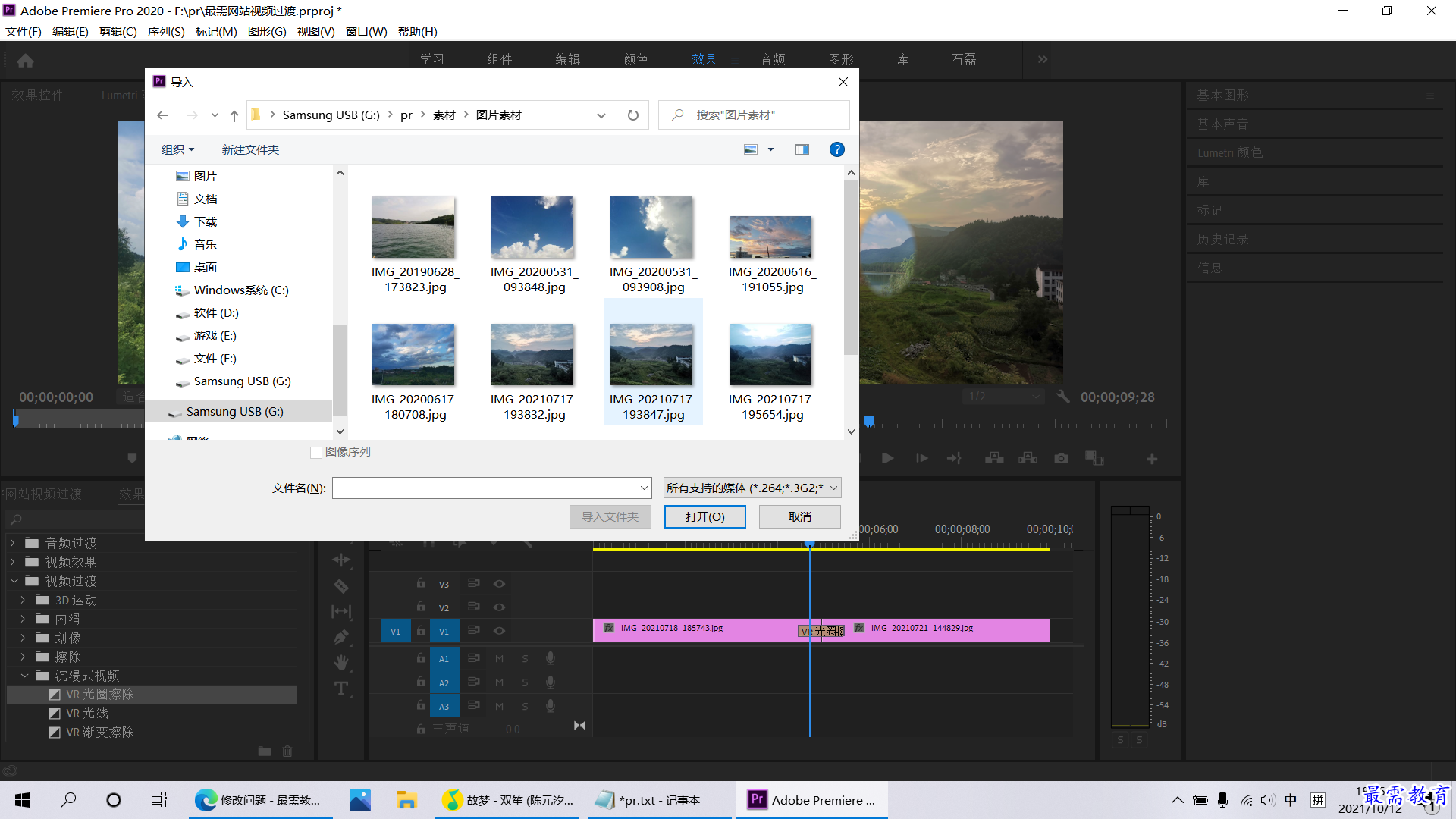Click the file name input field

pyautogui.click(x=485, y=488)
